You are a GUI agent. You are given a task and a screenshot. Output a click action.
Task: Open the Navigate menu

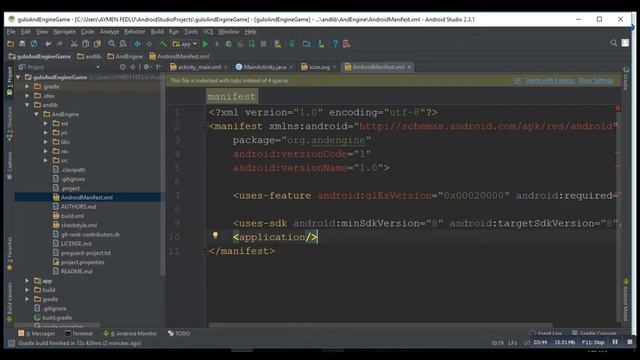click(x=64, y=31)
